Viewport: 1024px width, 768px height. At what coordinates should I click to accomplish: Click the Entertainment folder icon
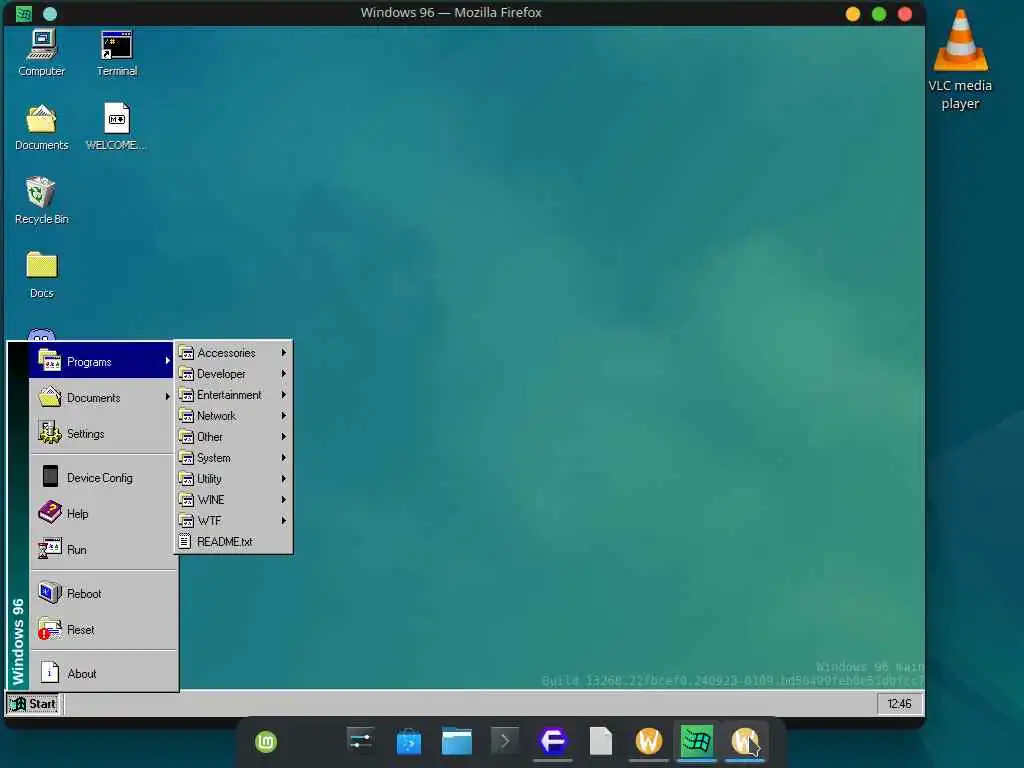pos(186,394)
